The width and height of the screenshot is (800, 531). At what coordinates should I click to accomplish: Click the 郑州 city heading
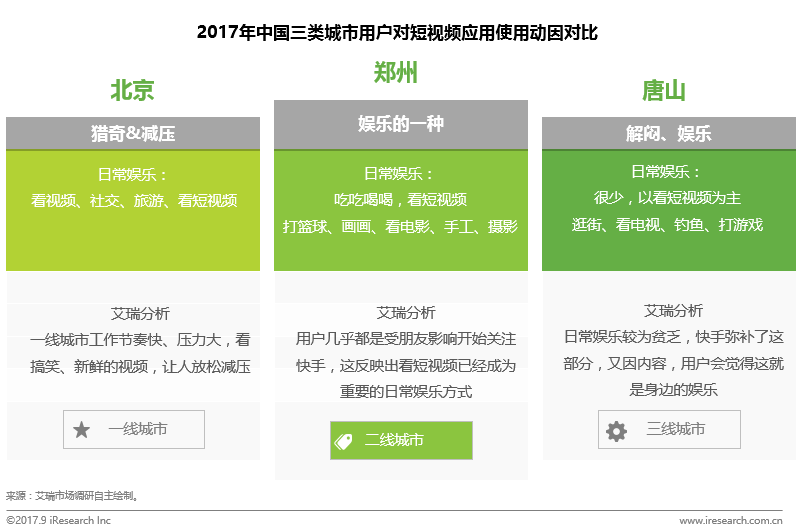(x=395, y=72)
